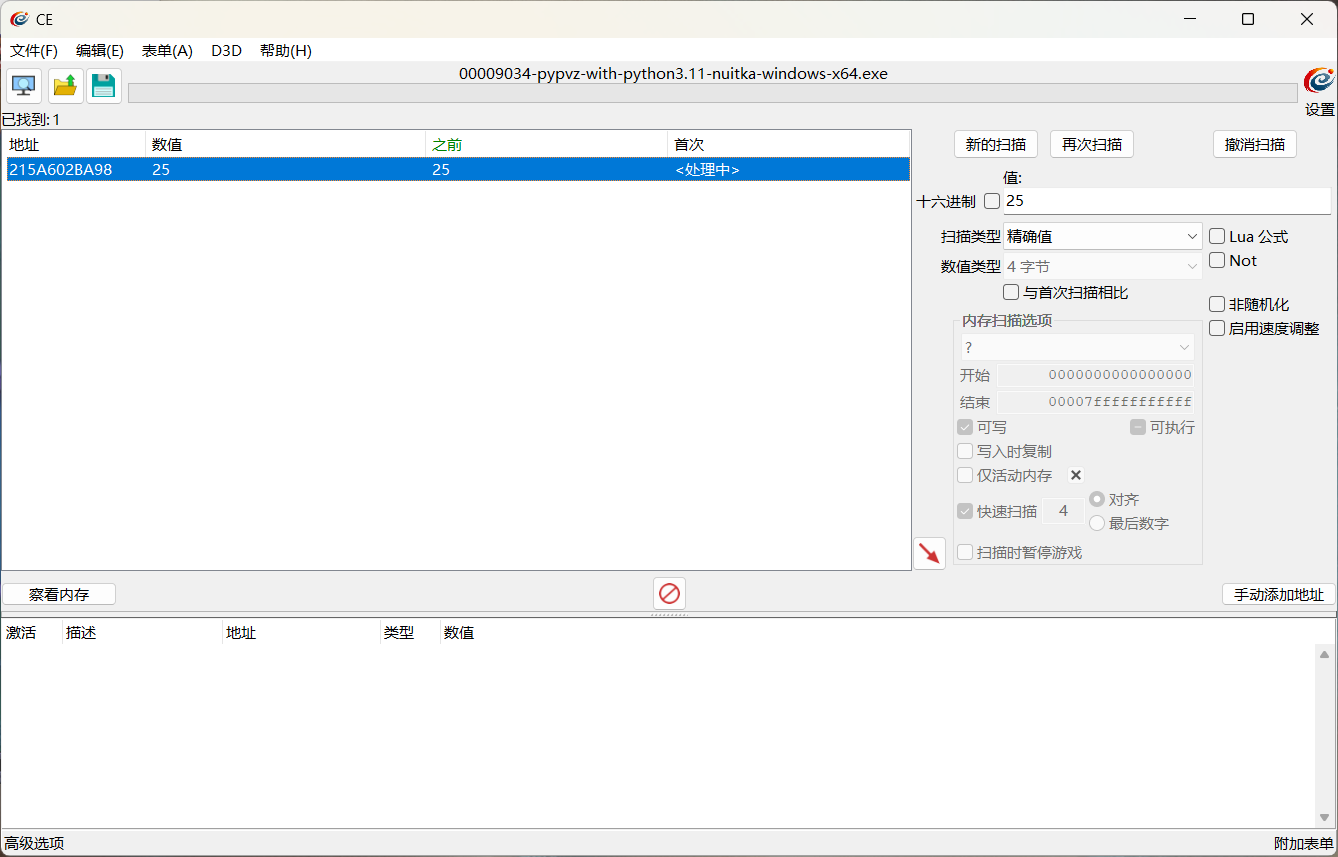This screenshot has height=857, width=1338.
Task: Open the 数值类型 dropdown showing 4 字节
Action: [x=1102, y=267]
